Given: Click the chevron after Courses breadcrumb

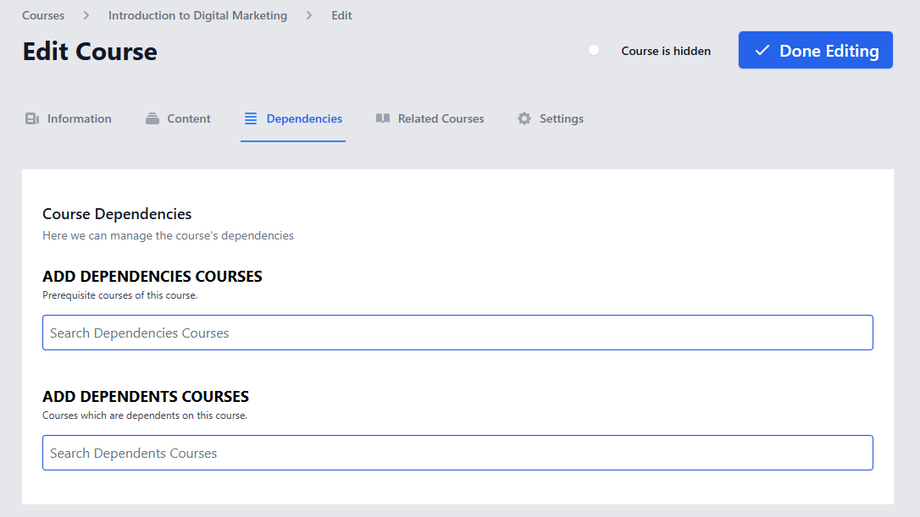Looking at the screenshot, I should tap(87, 16).
